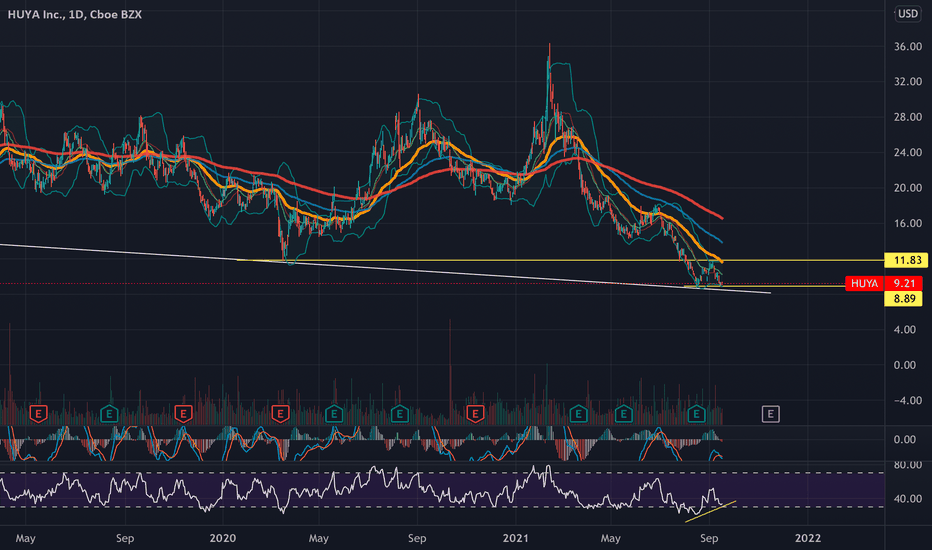Viewport: 932px width, 550px height.
Task: Click the 2022 time axis label
Action: click(x=808, y=538)
